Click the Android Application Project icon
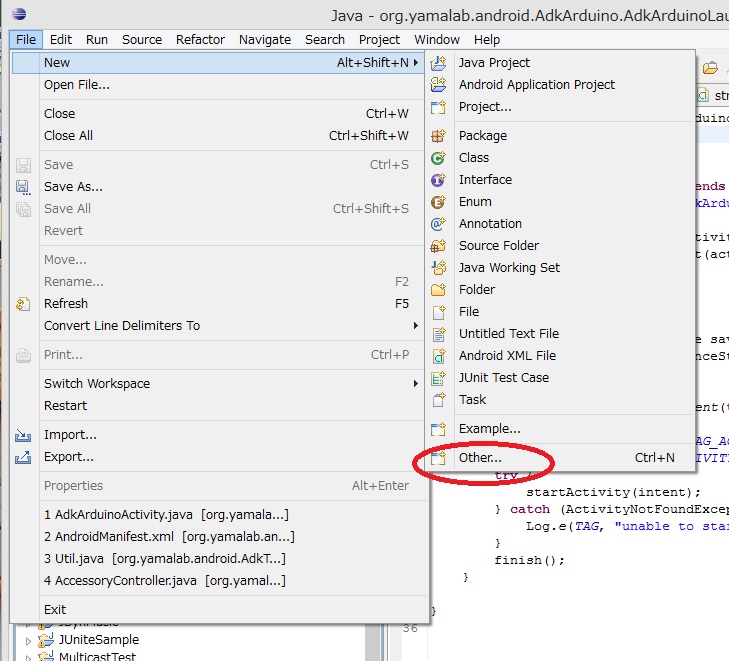 point(438,85)
